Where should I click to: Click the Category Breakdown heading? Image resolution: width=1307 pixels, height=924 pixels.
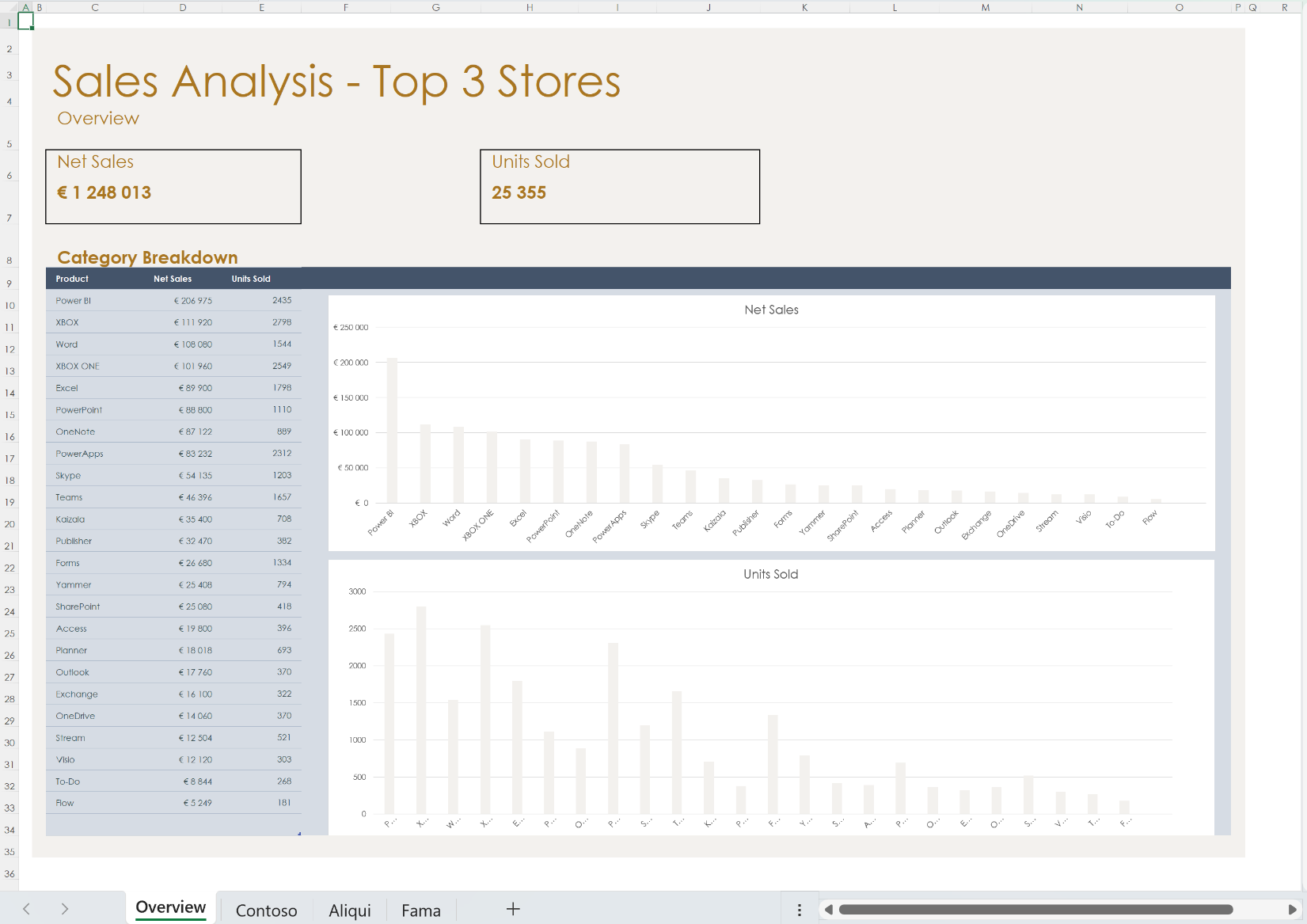click(147, 257)
